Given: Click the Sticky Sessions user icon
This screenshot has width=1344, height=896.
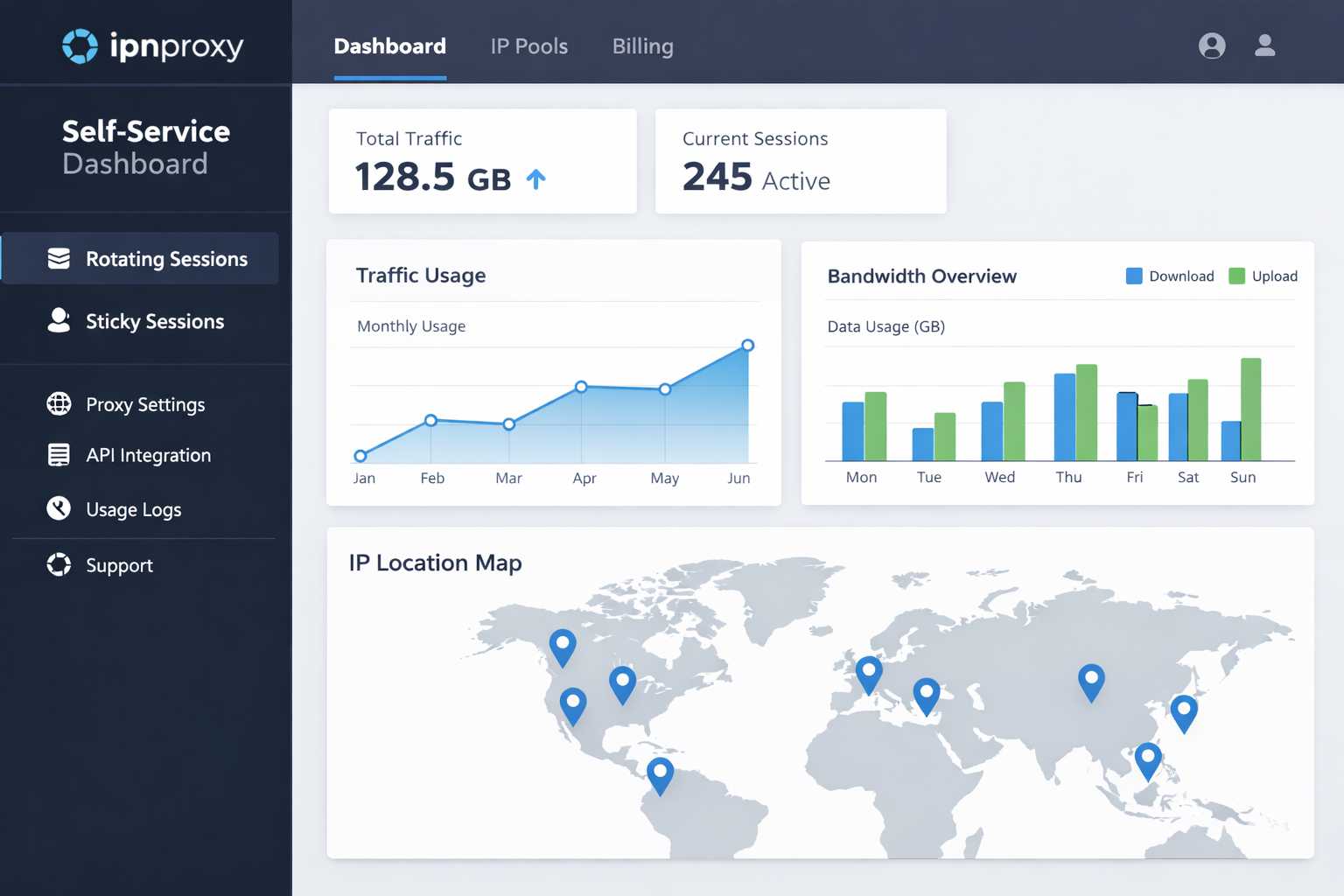Looking at the screenshot, I should [x=58, y=320].
